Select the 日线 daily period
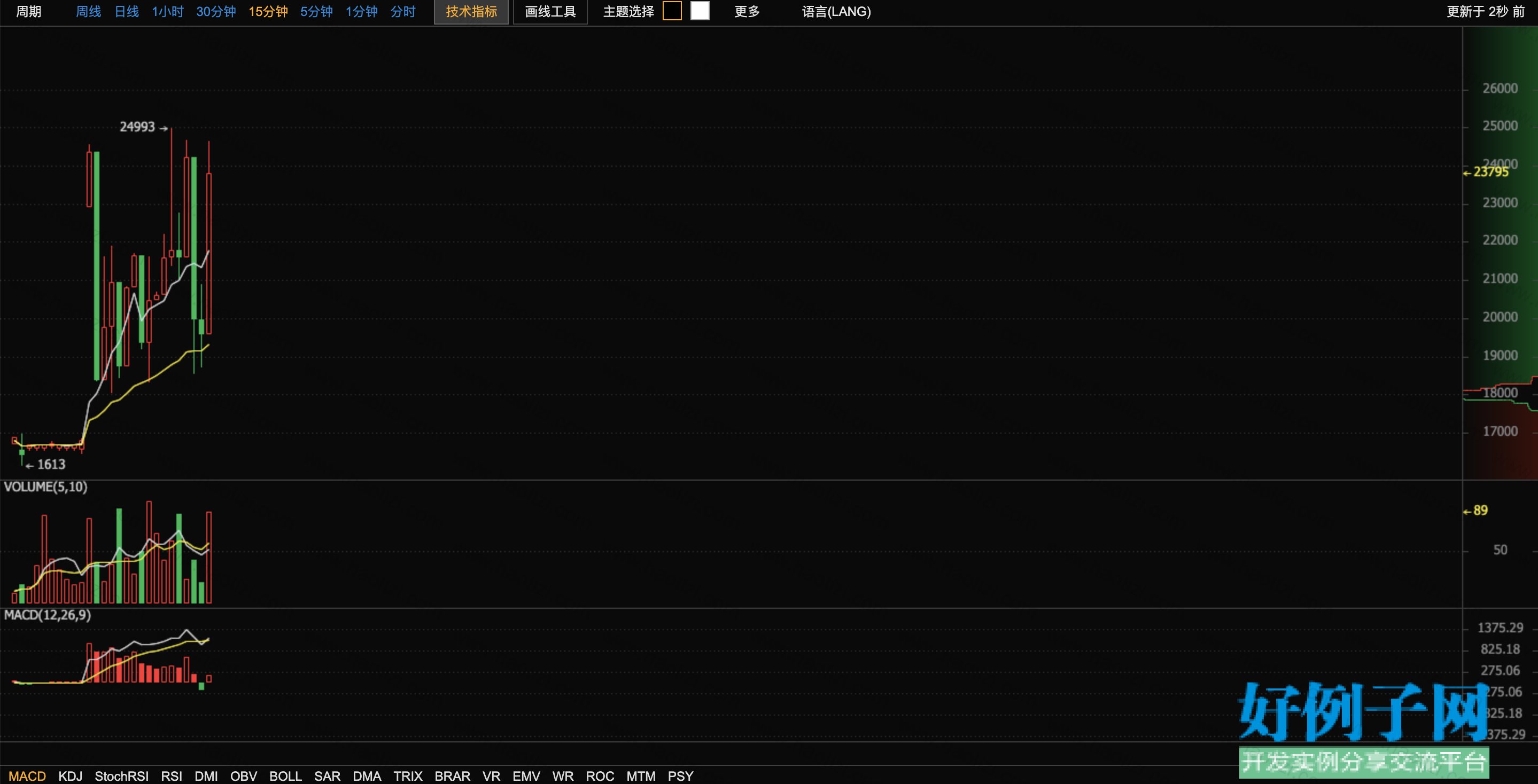 pos(127,11)
